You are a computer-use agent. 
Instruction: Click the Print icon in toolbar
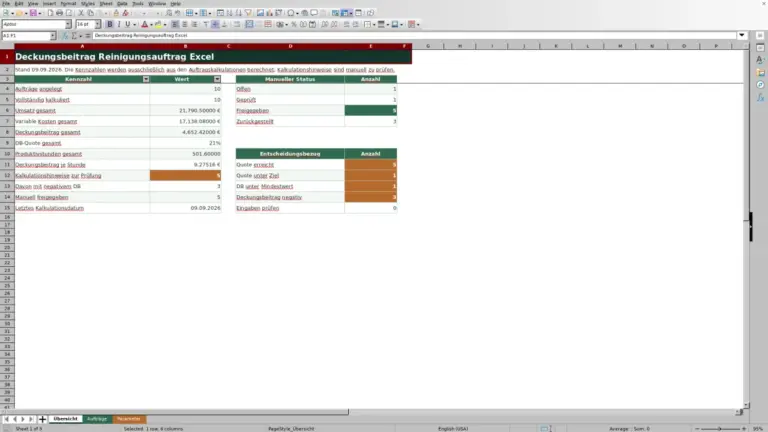(x=59, y=13)
